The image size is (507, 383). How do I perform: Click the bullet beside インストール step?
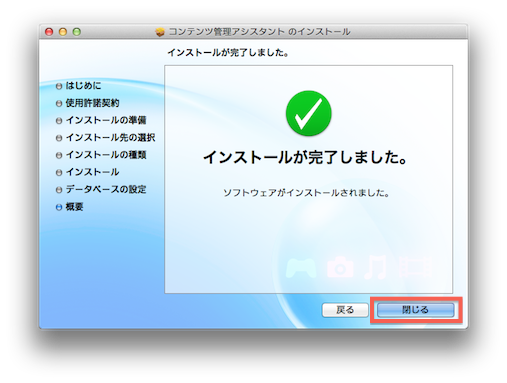[59, 173]
